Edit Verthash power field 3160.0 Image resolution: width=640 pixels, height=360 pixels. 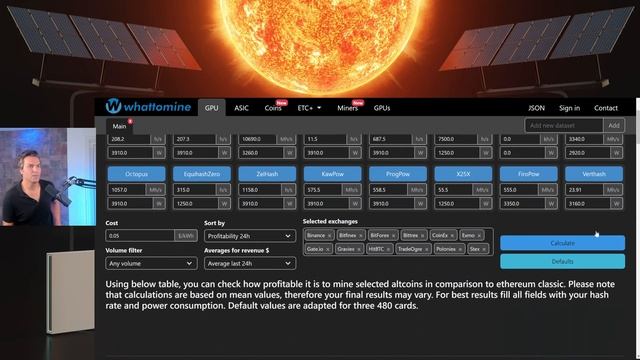(587, 203)
